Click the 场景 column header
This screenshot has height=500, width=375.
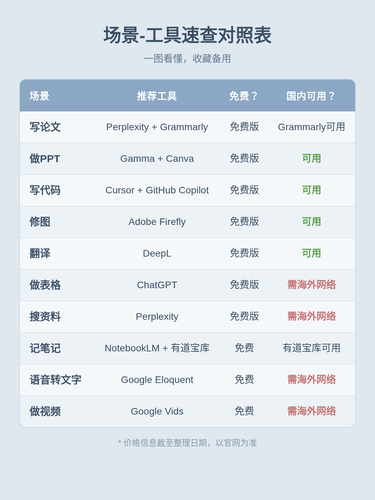39,96
